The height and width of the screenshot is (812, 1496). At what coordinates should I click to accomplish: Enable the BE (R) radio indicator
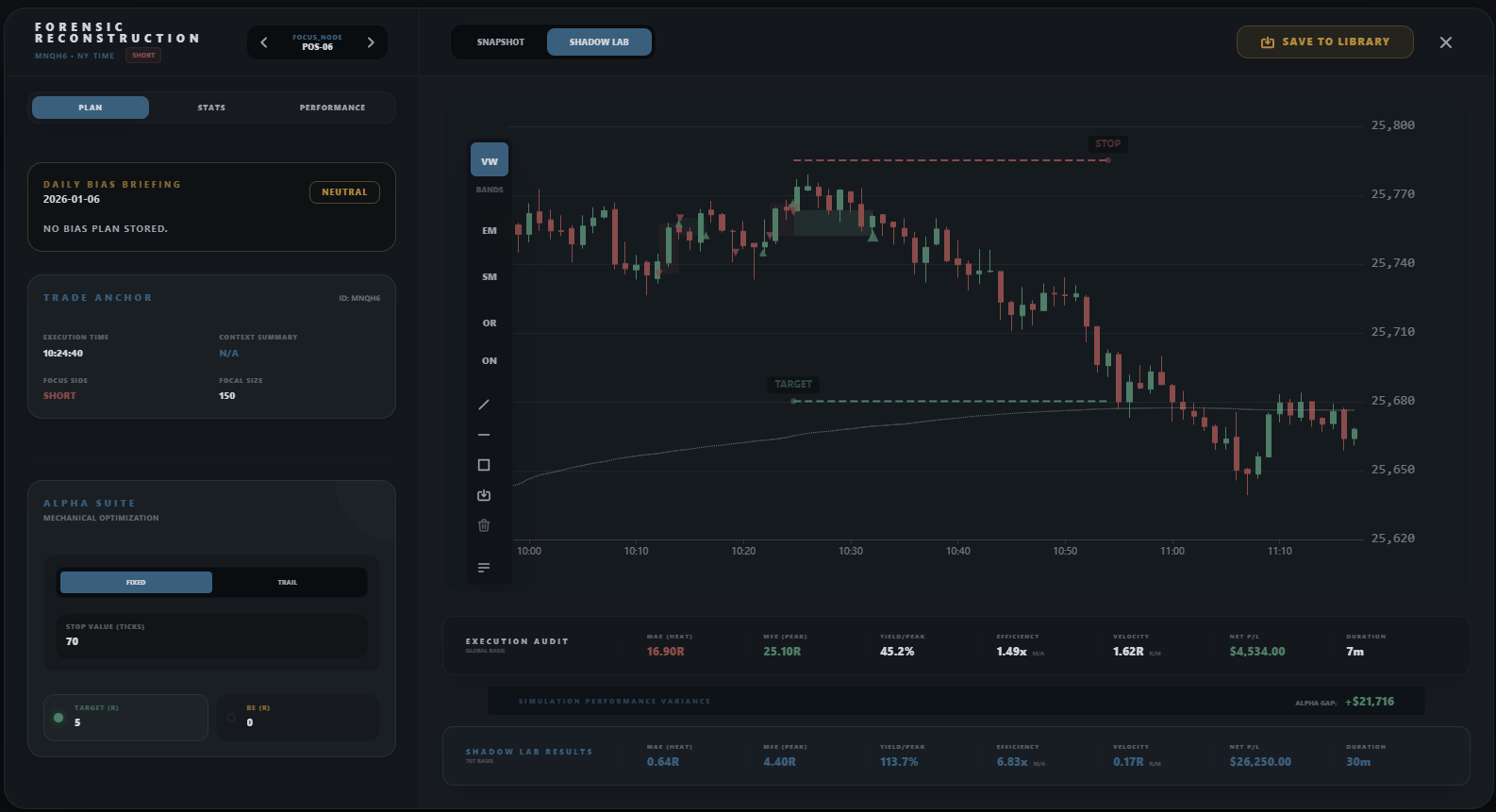(231, 718)
